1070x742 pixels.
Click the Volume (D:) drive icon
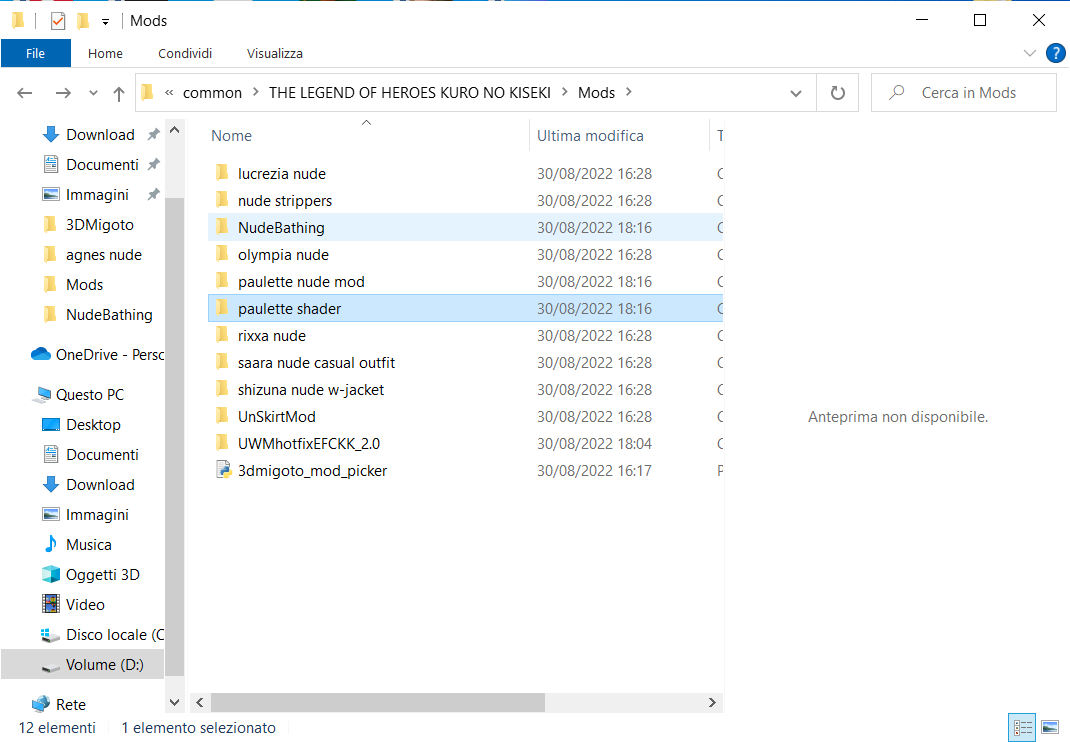[x=50, y=666]
